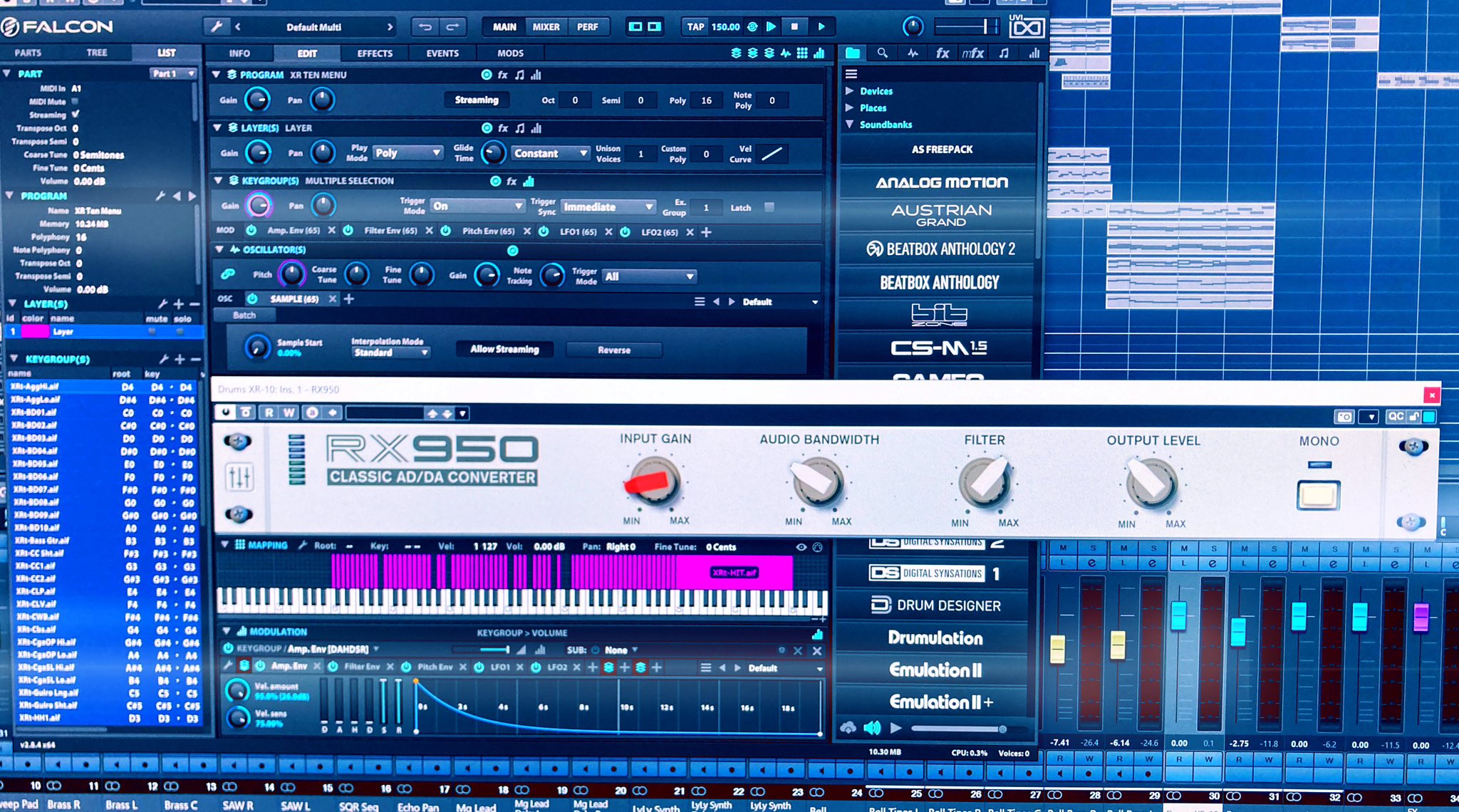This screenshot has width=1459, height=812.
Task: Select the Drumulation soundbank
Action: [x=935, y=638]
